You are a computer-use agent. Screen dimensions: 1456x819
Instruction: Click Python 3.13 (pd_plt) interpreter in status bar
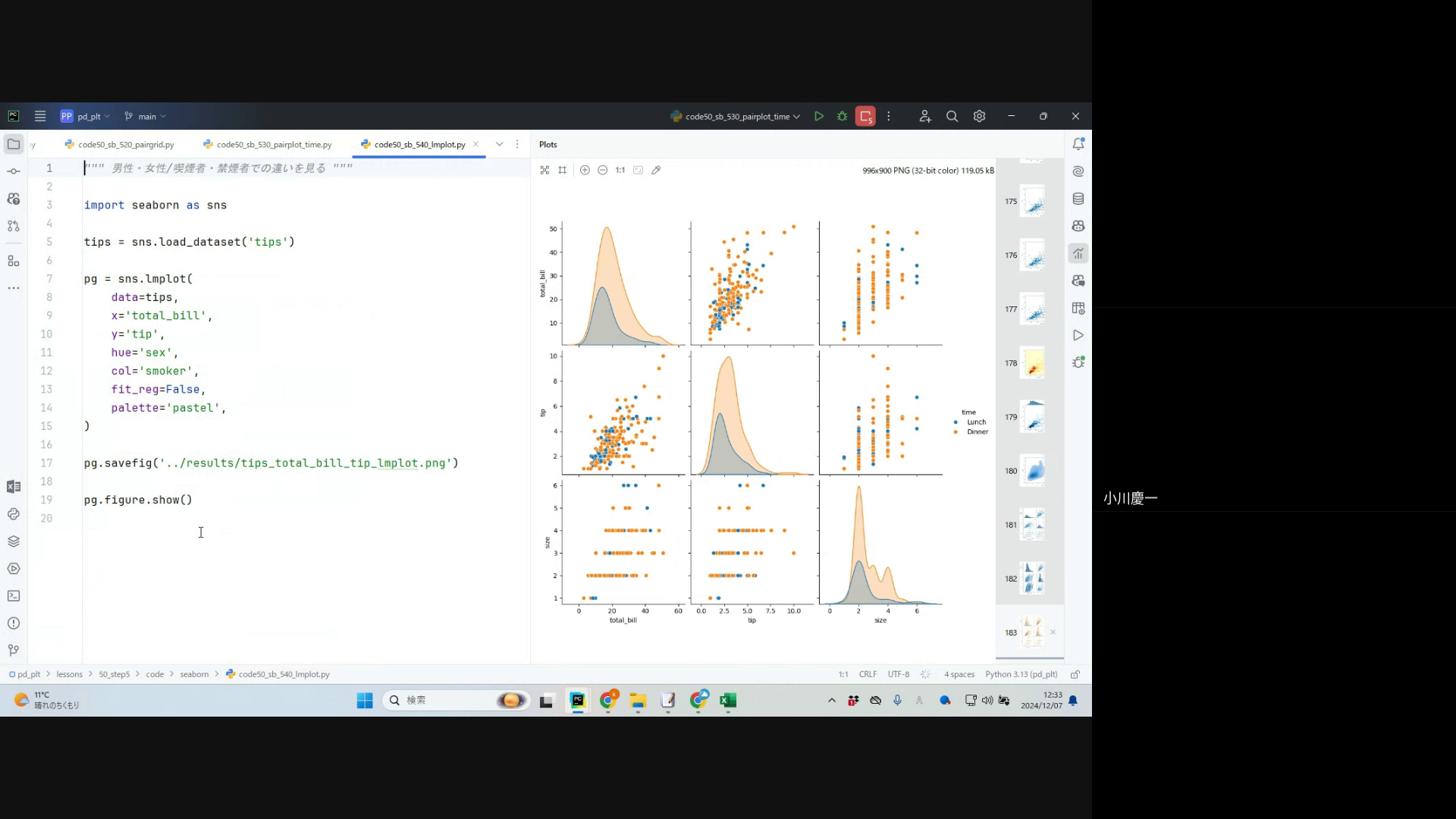1021,674
